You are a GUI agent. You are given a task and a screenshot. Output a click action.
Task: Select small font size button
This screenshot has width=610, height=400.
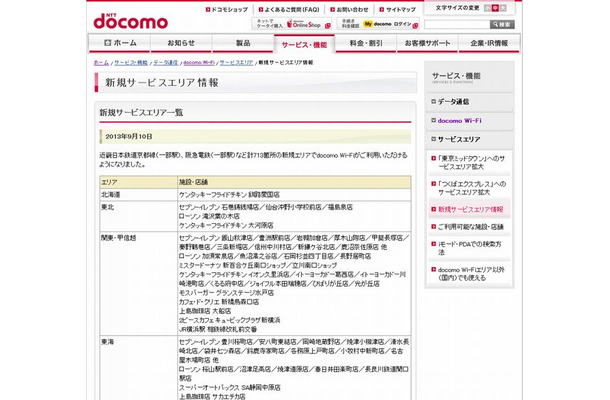tap(487, 8)
